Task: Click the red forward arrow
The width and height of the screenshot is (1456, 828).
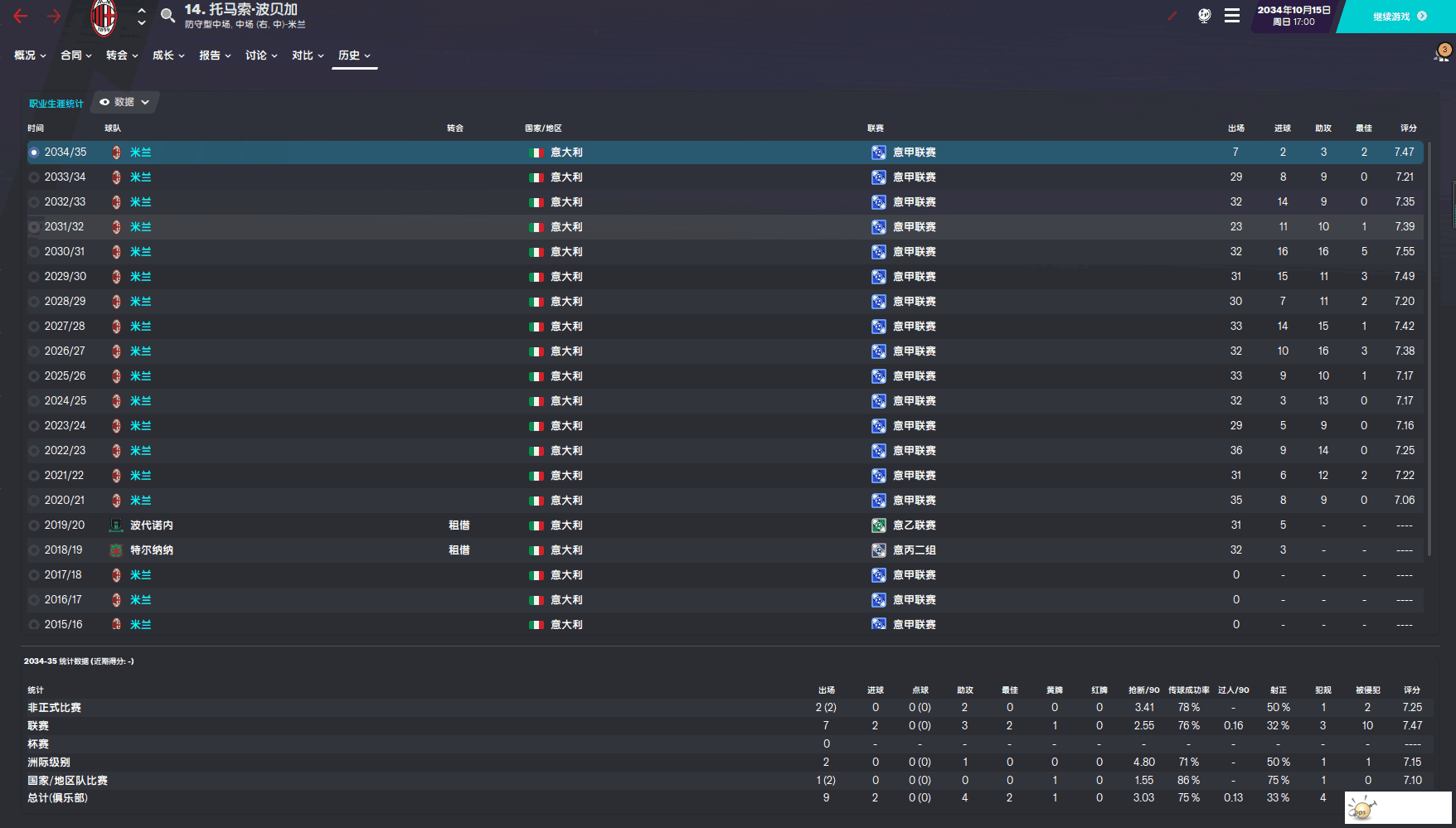Action: [54, 16]
